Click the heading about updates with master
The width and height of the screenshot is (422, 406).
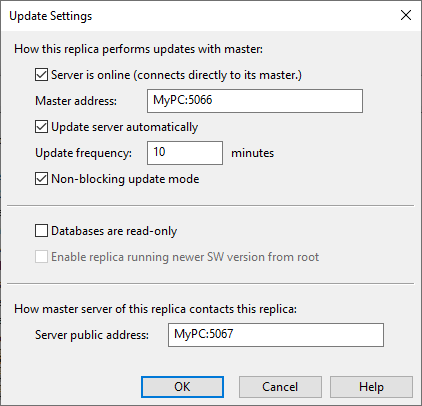coord(139,49)
